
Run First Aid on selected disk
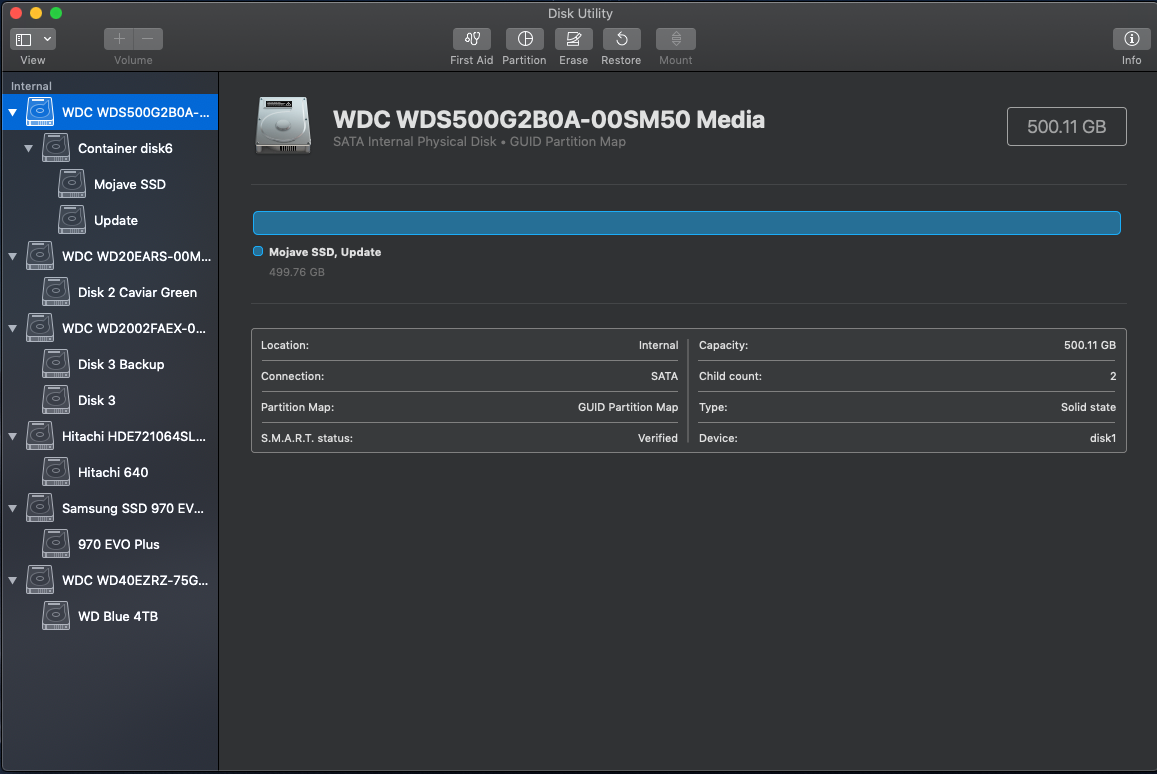tap(472, 39)
